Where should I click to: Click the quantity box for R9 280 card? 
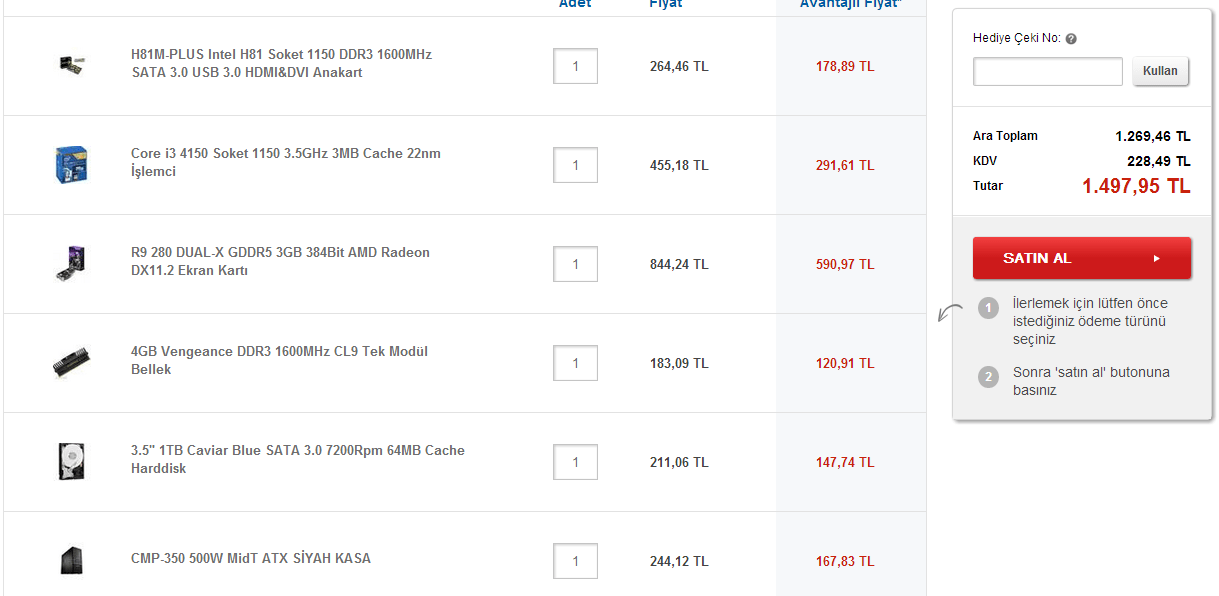tap(575, 264)
